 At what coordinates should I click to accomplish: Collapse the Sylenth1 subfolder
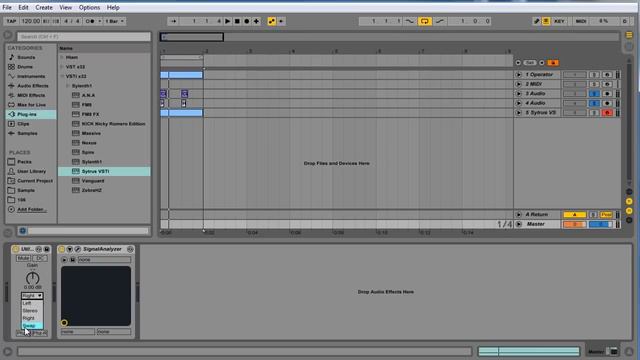(68, 86)
